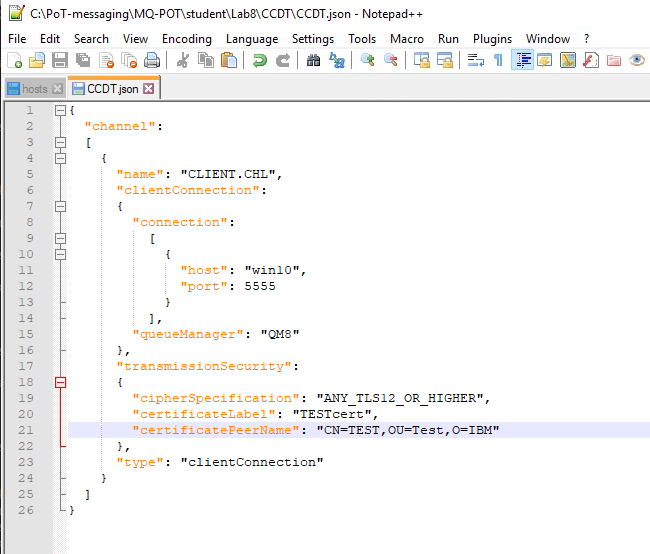Click the "CLIENT.CHL" name value
The height and width of the screenshot is (554, 650).
click(228, 174)
